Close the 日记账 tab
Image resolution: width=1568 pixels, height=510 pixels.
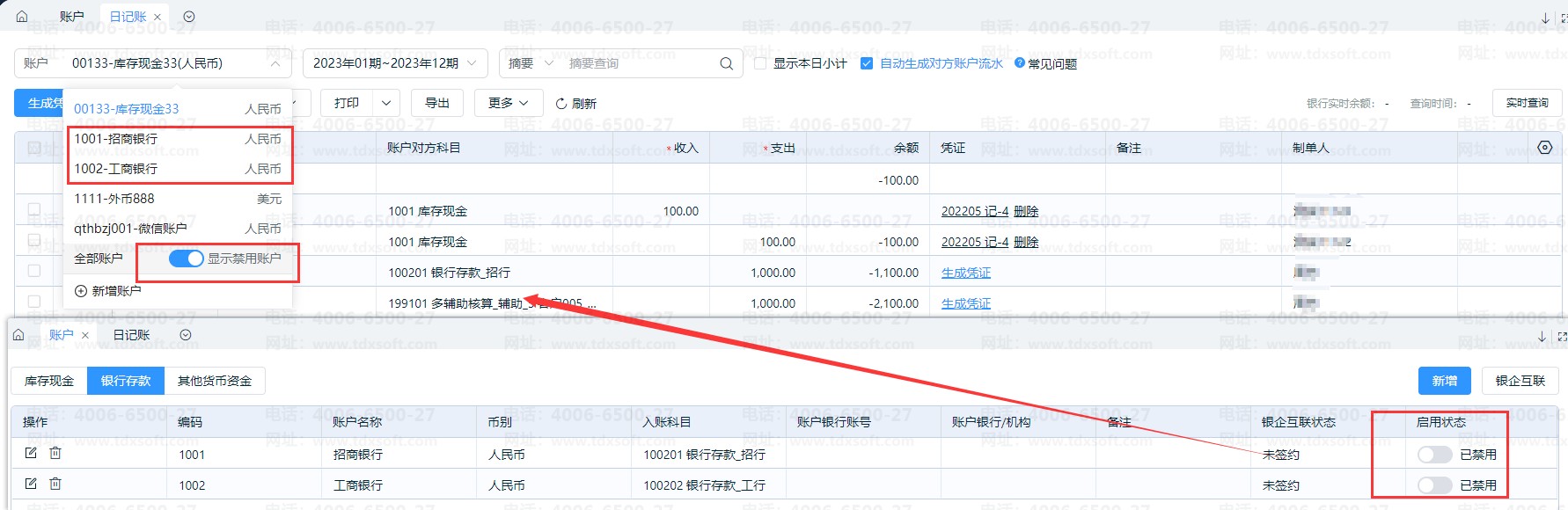pyautogui.click(x=158, y=17)
